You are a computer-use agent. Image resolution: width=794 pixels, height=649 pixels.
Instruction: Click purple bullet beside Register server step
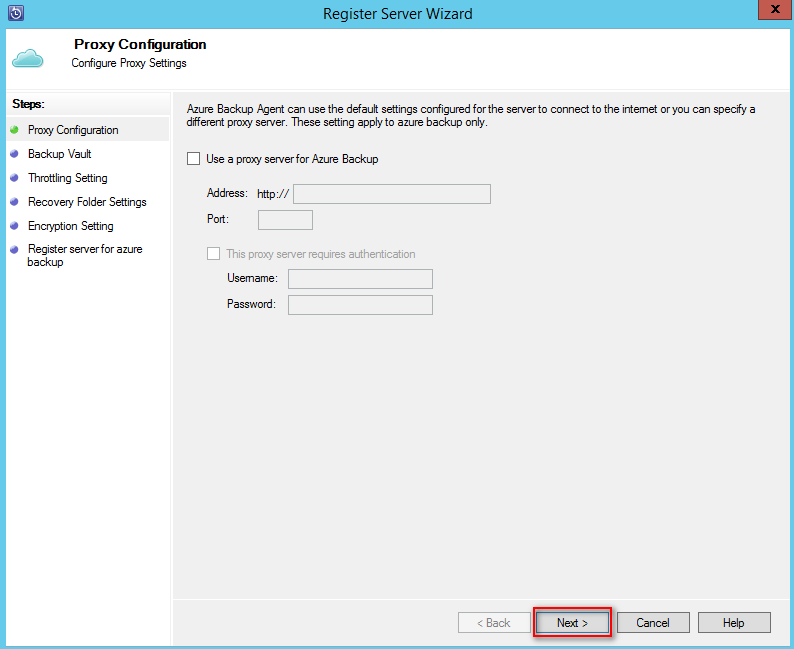pyautogui.click(x=14, y=249)
